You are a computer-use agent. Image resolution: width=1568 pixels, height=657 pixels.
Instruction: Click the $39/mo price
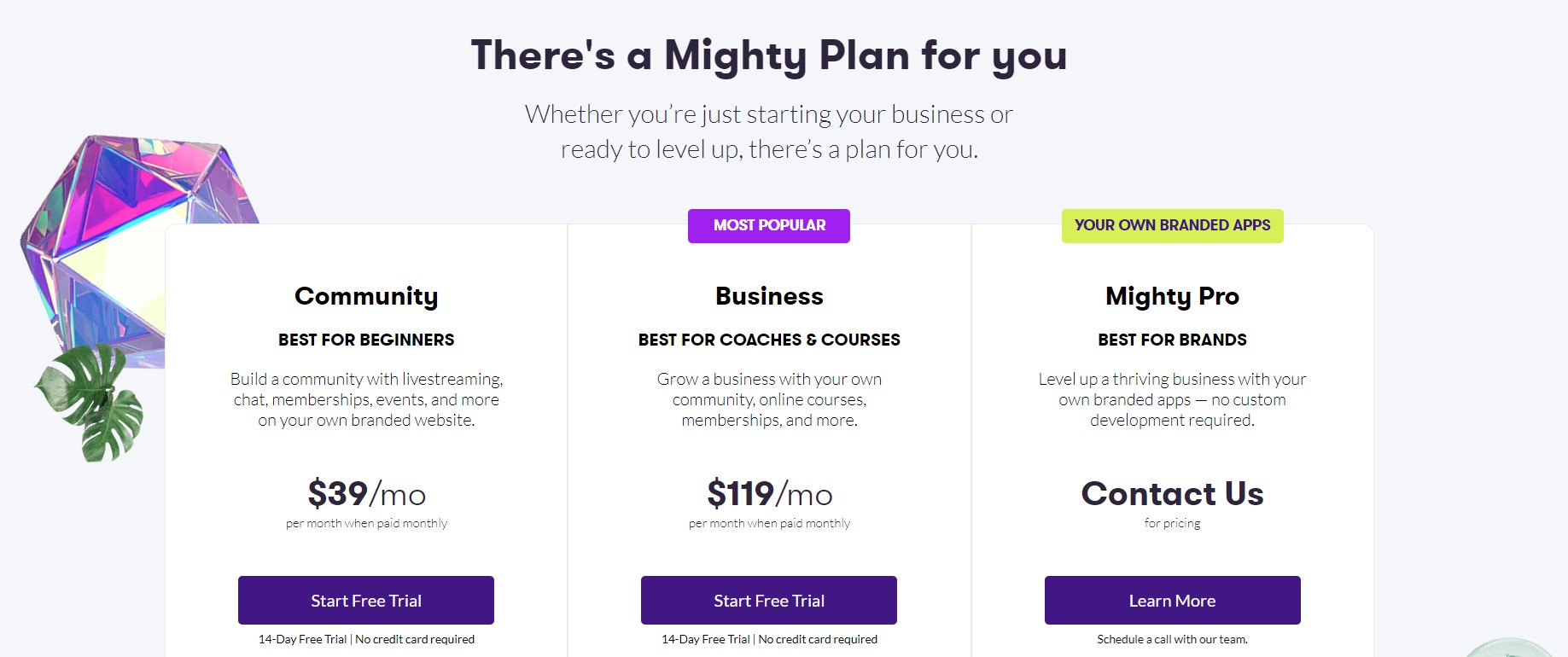point(366,494)
